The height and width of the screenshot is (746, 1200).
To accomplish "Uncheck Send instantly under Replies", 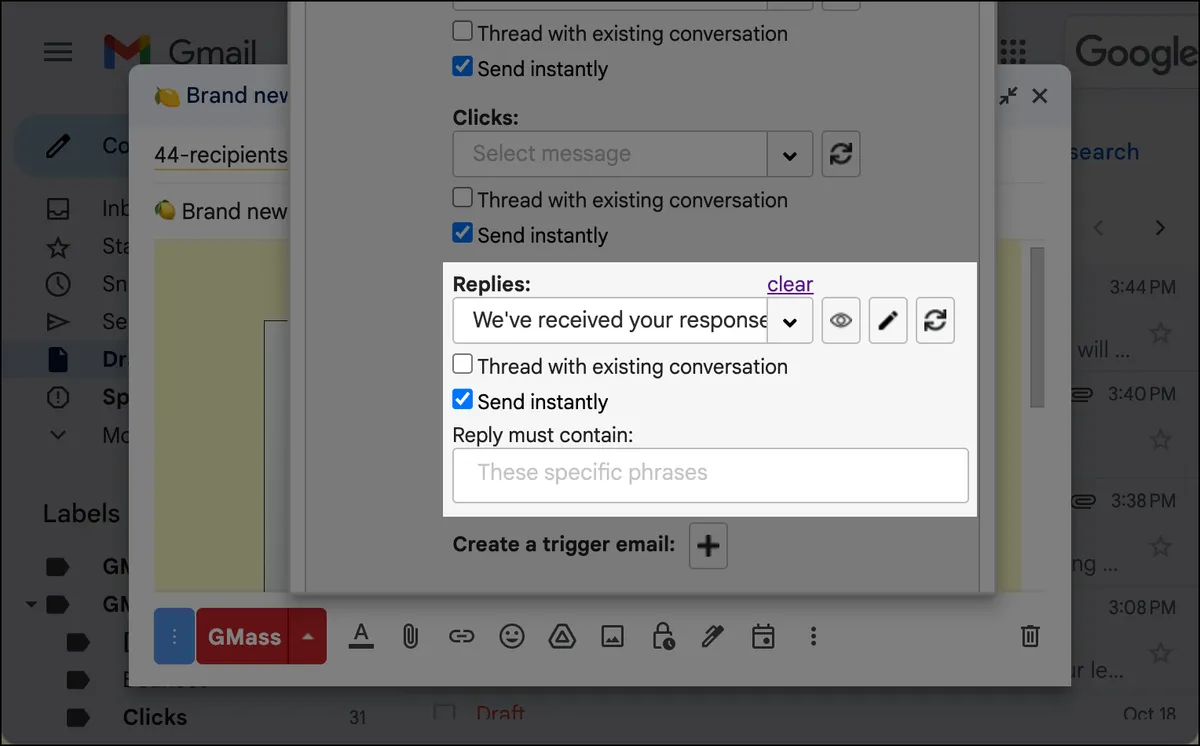I will coord(462,400).
